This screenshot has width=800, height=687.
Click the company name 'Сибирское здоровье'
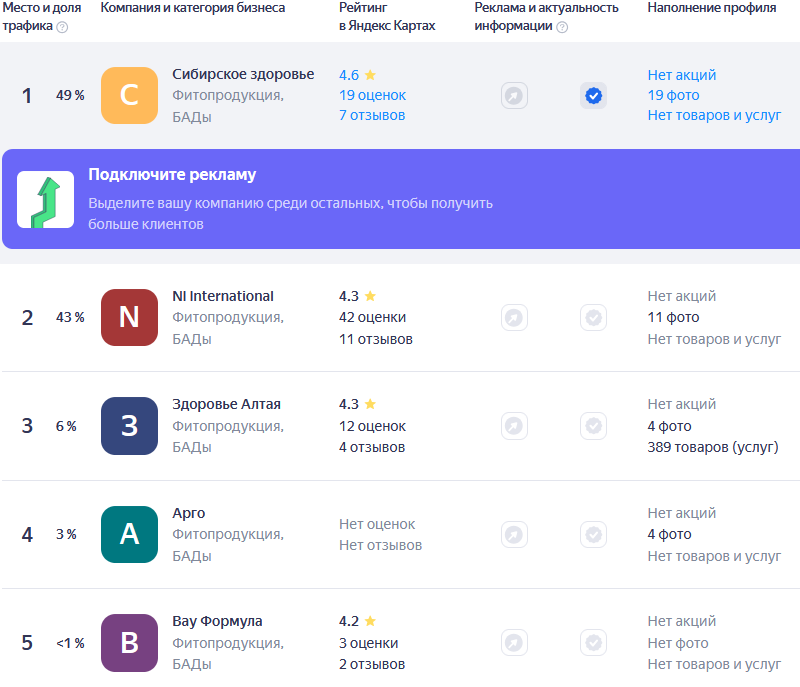(x=243, y=74)
